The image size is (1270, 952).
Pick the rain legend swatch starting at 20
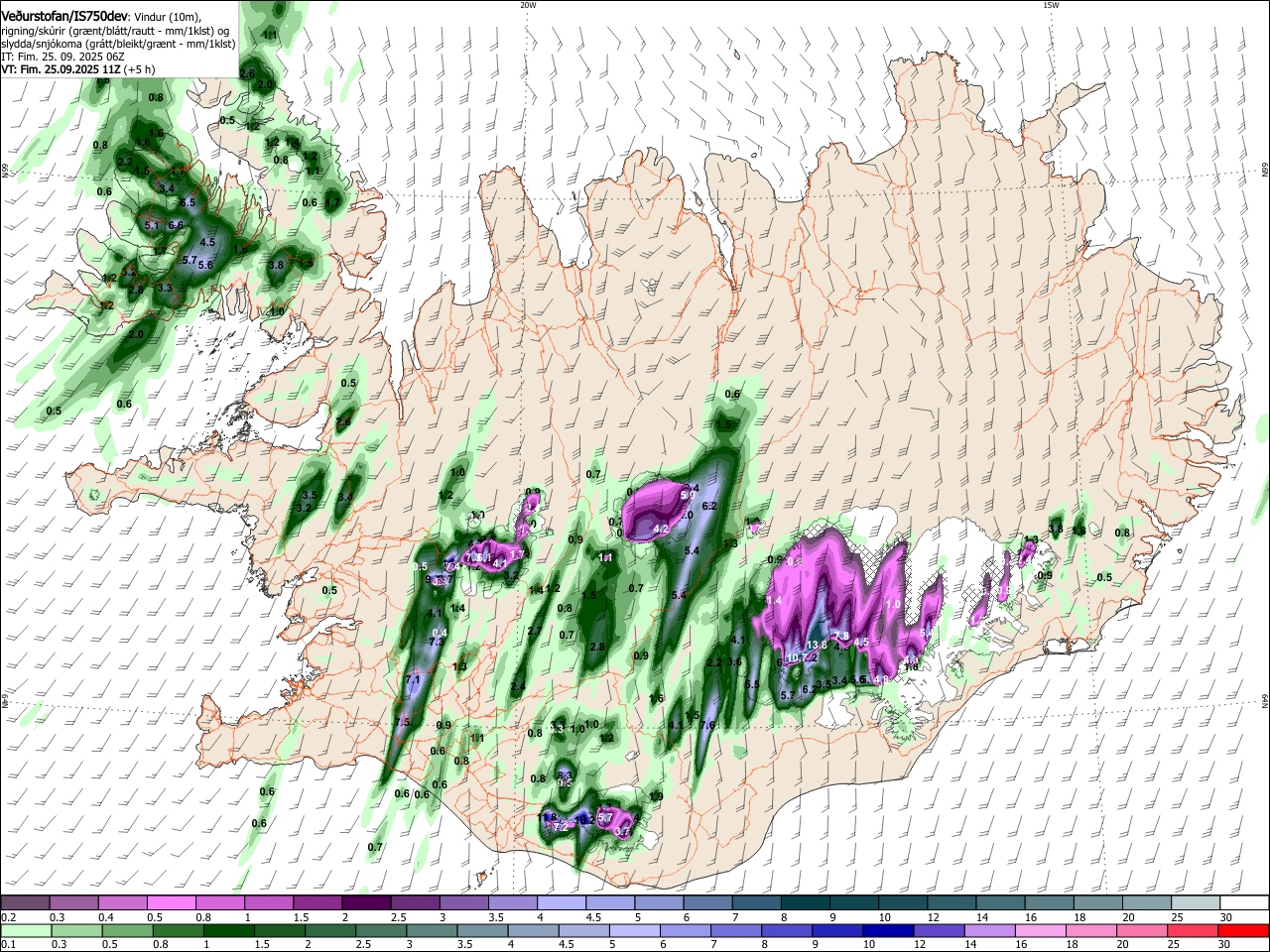tap(1142, 930)
